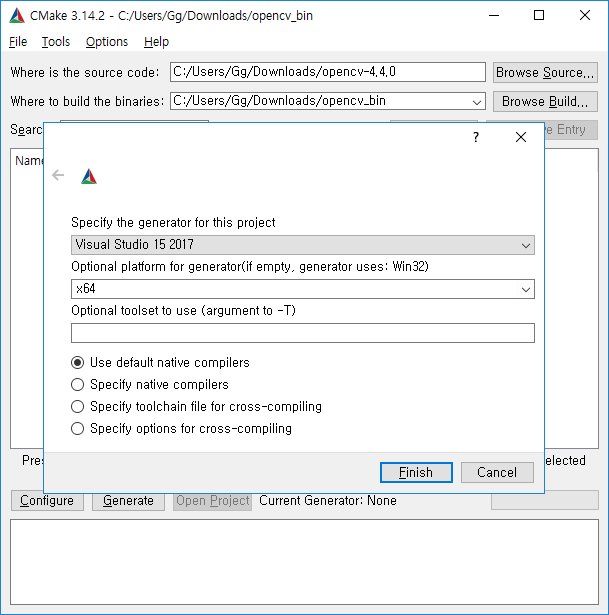
Task: Close the generator dialog with X
Action: coord(521,137)
